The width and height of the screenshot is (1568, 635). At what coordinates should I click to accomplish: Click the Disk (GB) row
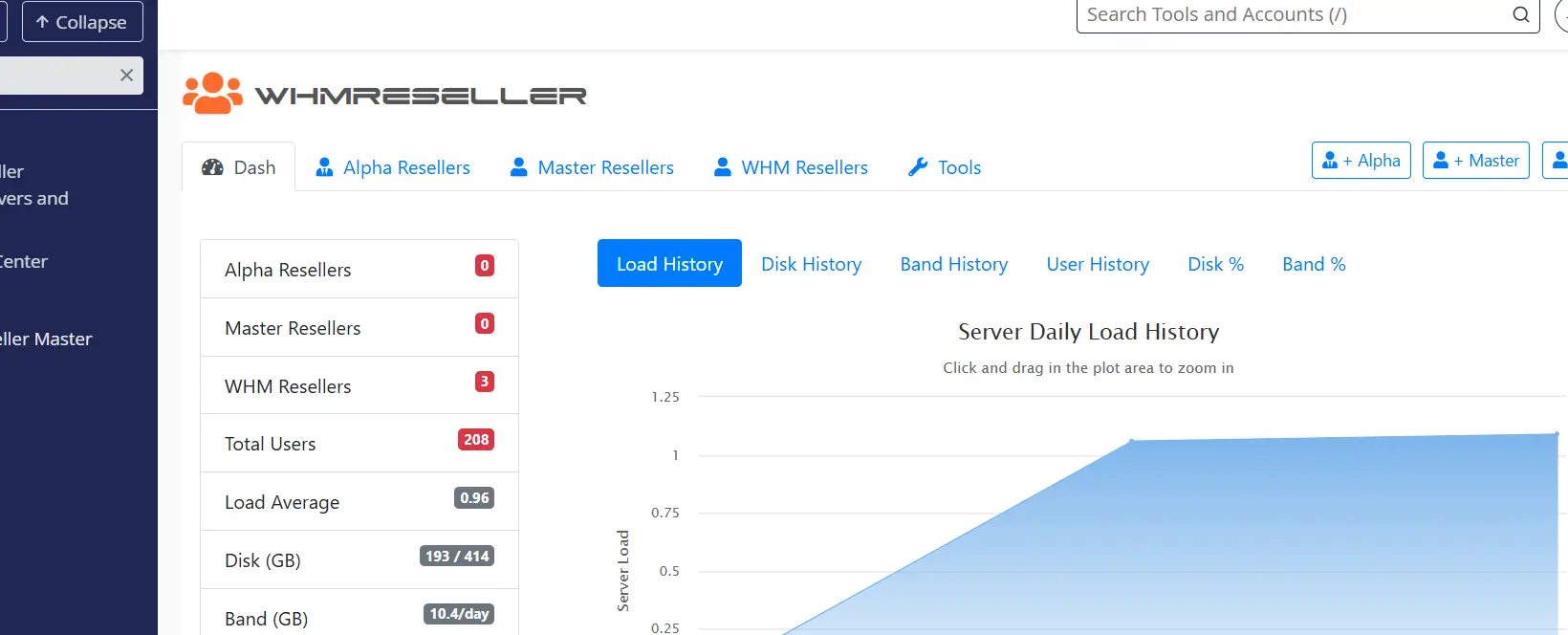tap(359, 559)
